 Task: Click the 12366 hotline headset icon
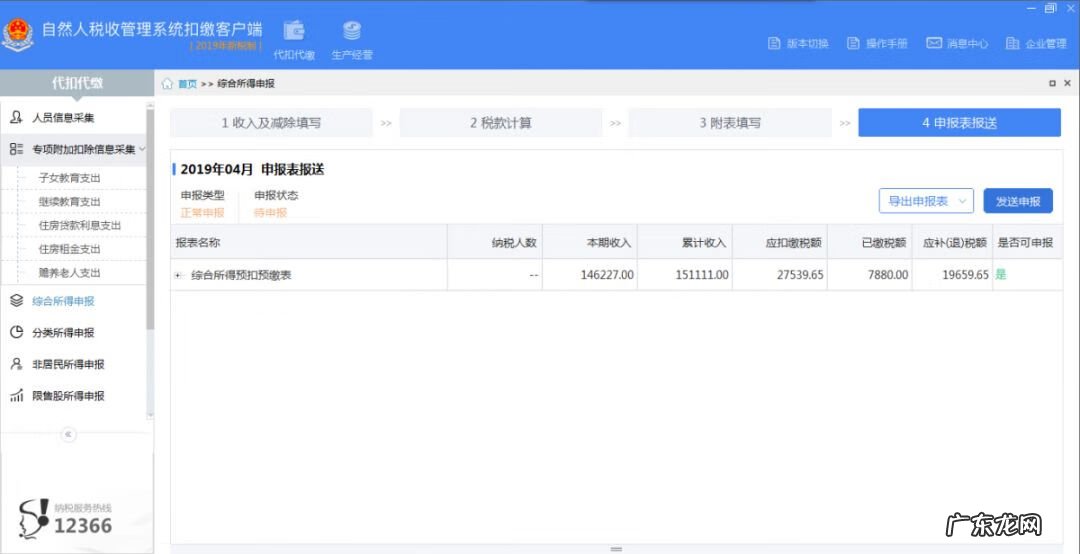[x=33, y=519]
